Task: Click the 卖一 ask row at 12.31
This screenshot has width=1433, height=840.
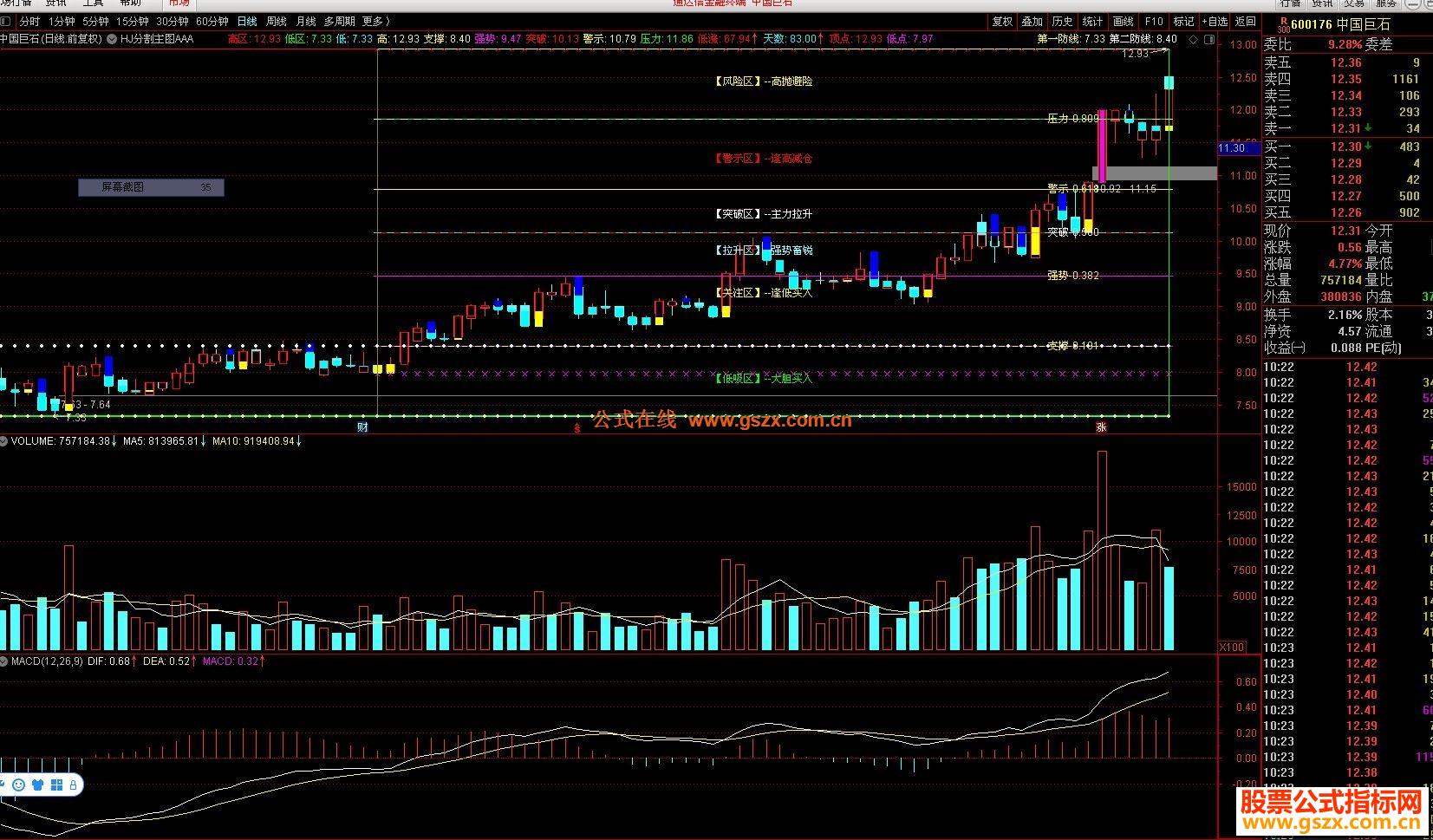Action: point(1342,128)
